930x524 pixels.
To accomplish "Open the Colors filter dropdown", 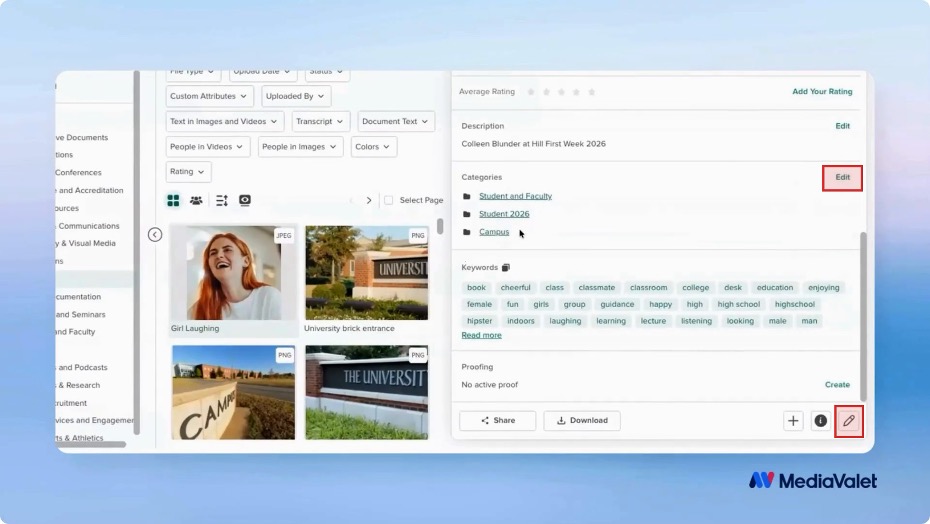I will 373,147.
